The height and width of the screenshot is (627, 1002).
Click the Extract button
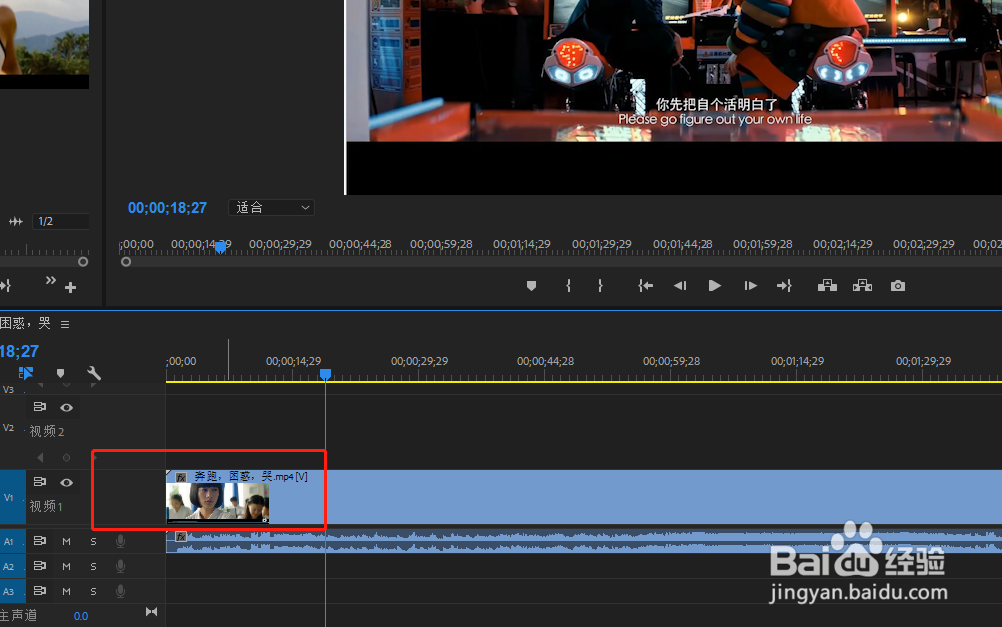tap(862, 285)
